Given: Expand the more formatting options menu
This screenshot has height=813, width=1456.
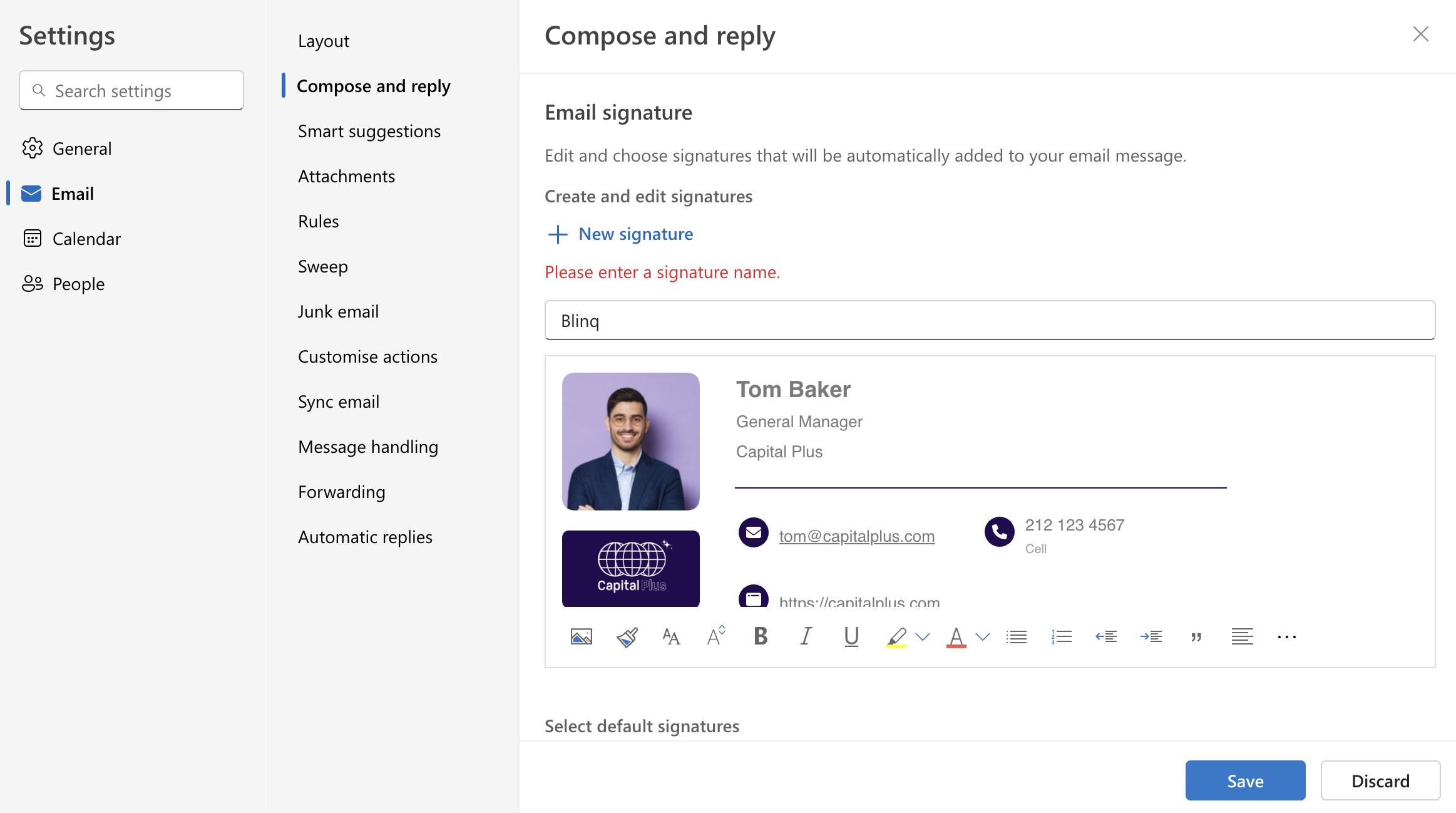Looking at the screenshot, I should point(1287,636).
